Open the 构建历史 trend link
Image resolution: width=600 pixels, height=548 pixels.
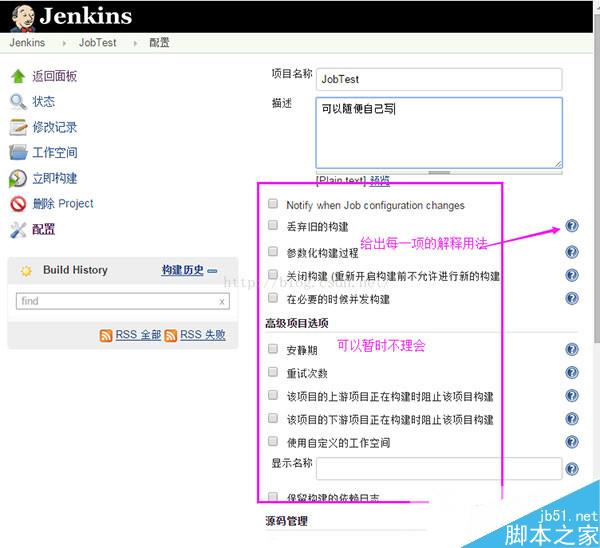tap(183, 270)
